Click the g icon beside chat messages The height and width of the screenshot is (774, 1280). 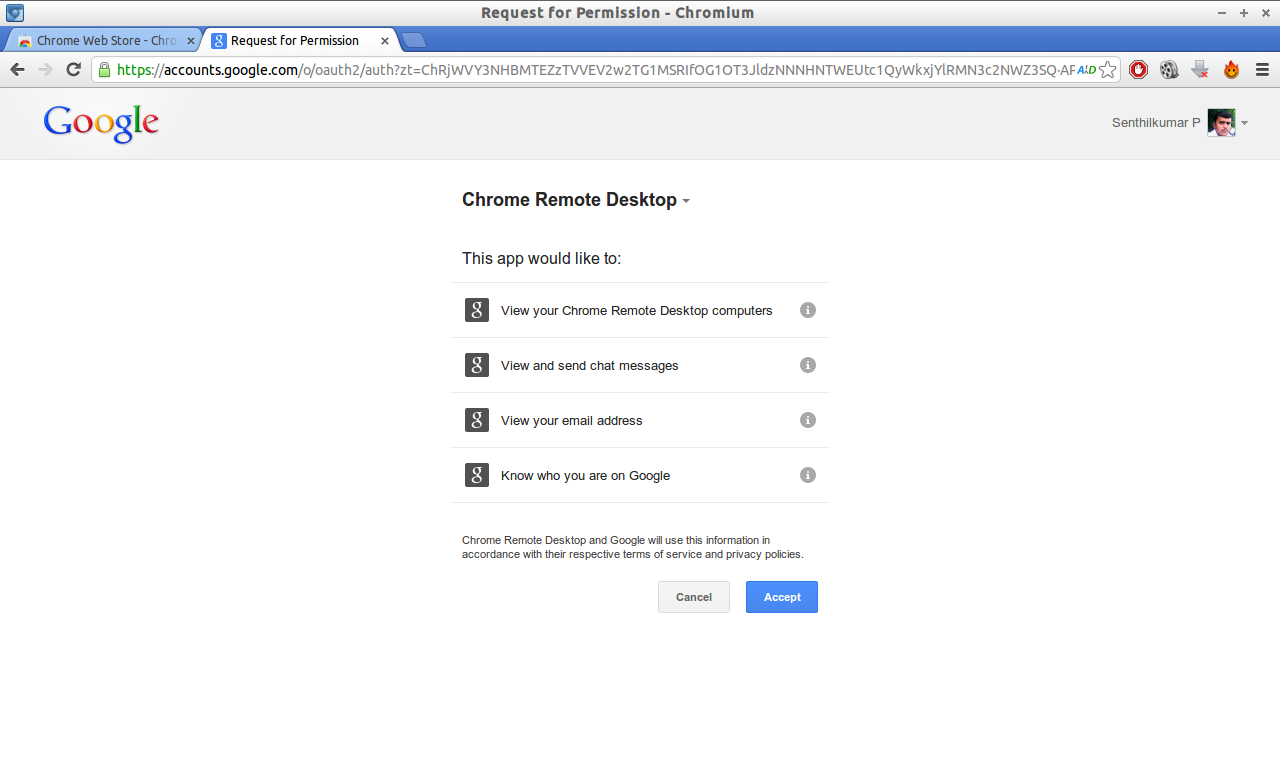tap(477, 365)
